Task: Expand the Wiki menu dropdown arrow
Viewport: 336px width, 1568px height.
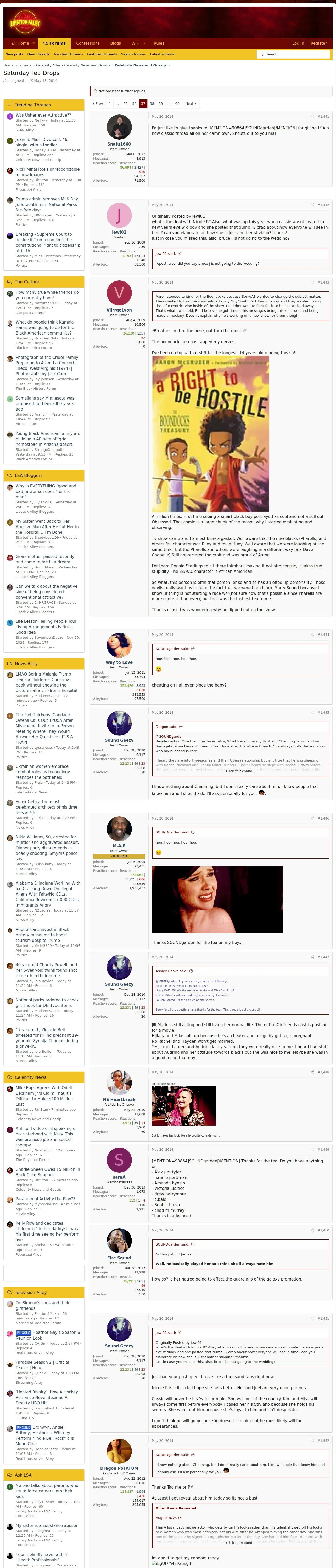Action: pyautogui.click(x=144, y=43)
